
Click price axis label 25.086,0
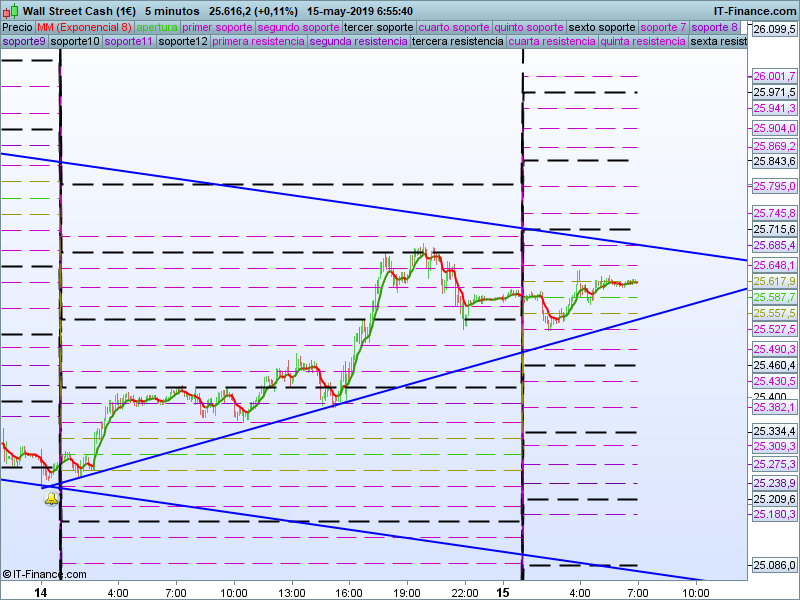click(774, 565)
